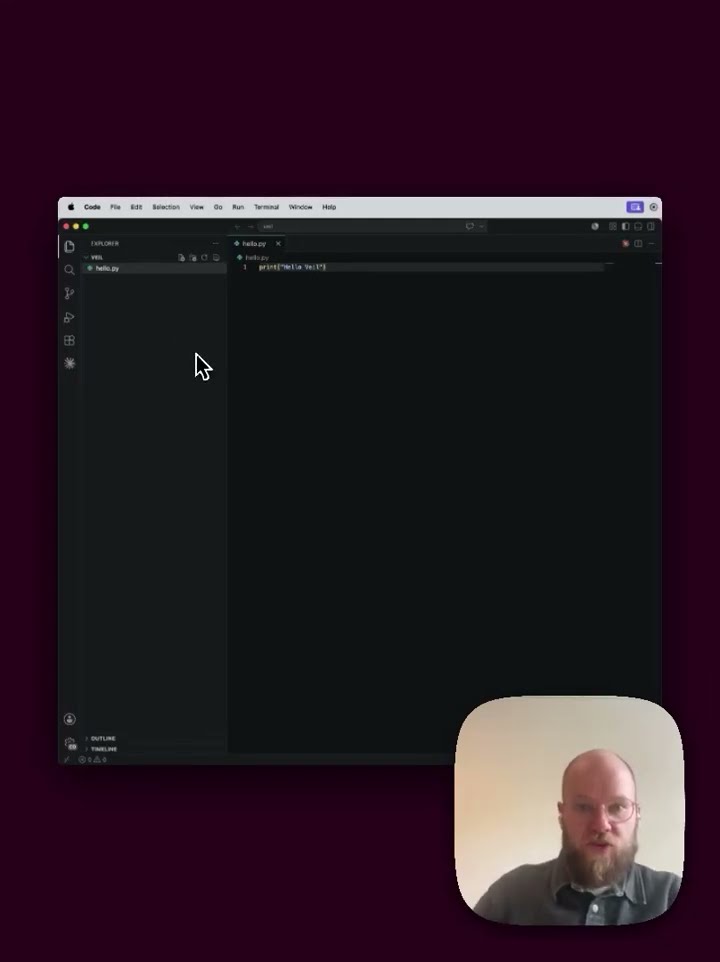Click the round circular icon in title bar
Viewport: 720px width, 962px height.
coord(595,226)
